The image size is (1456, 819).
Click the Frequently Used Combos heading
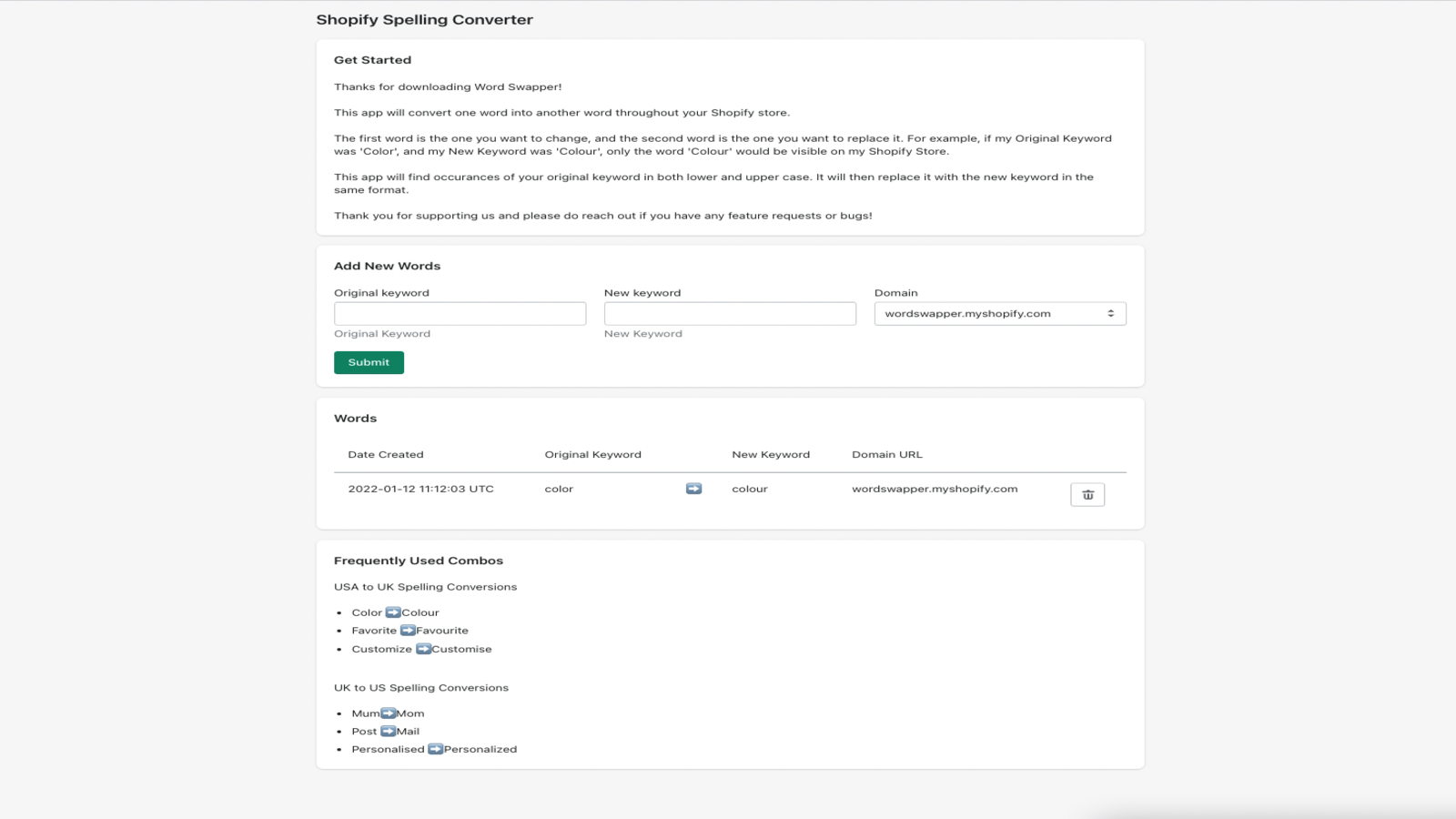(419, 561)
